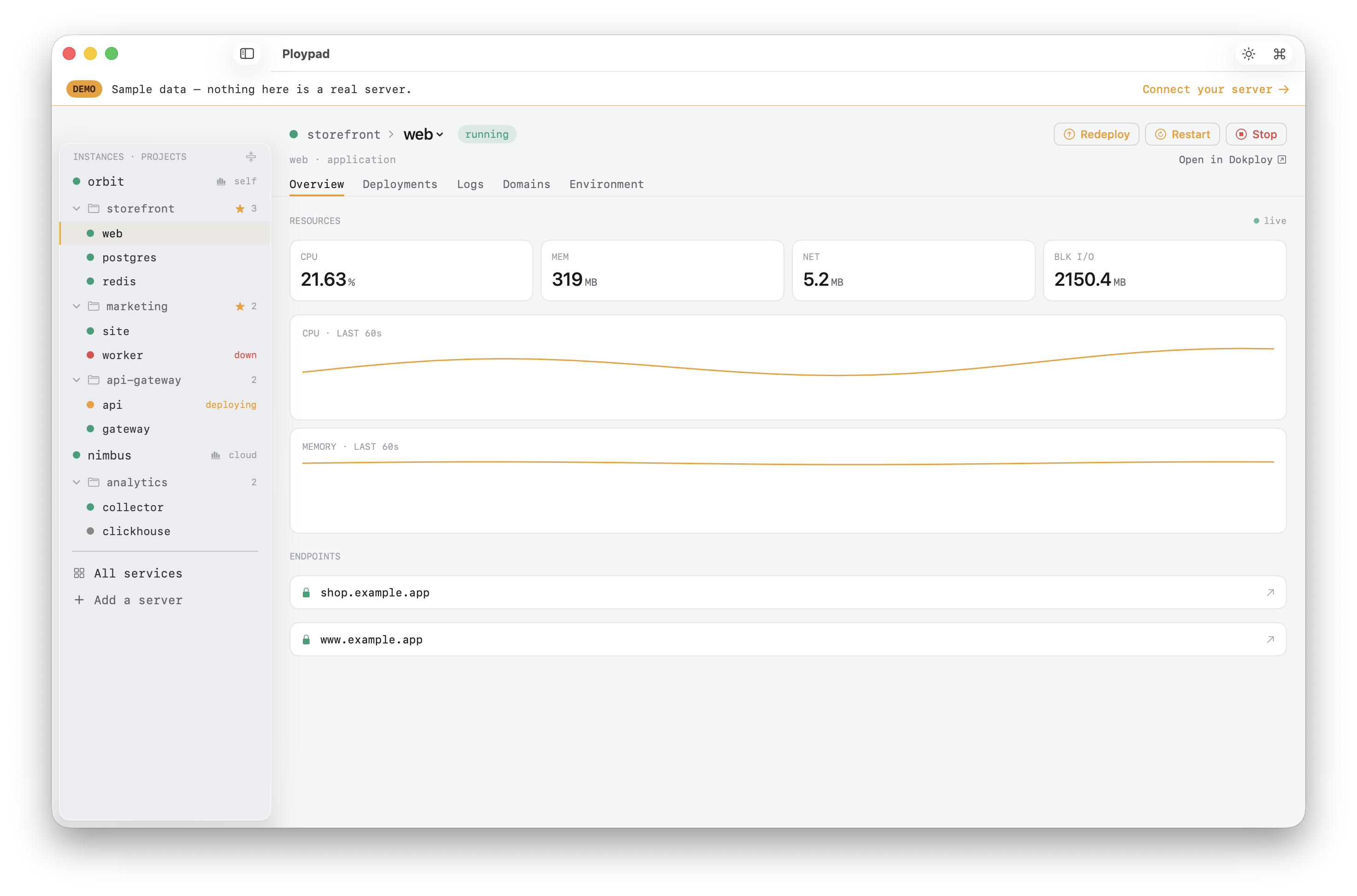
Task: Open the Environment tab
Action: tap(606, 184)
